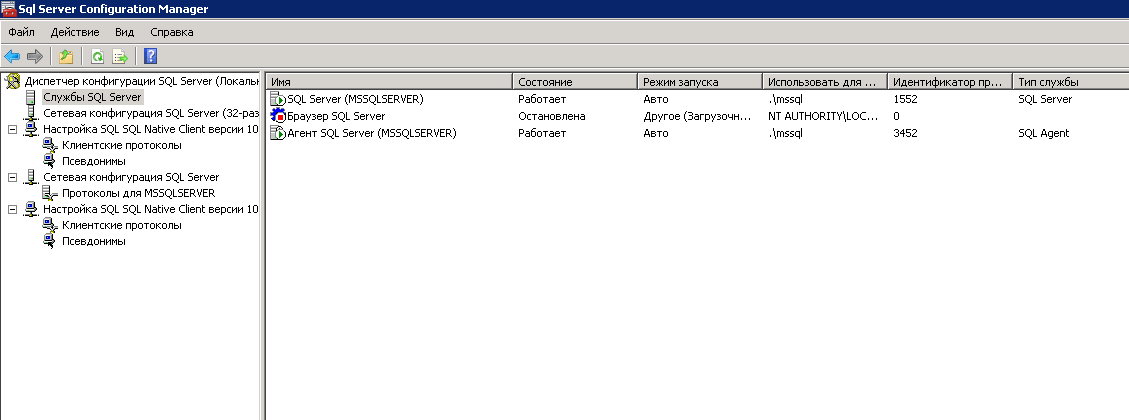This screenshot has width=1129, height=420.
Task: Click process ID 0 of Браузер row
Action: tap(896, 116)
